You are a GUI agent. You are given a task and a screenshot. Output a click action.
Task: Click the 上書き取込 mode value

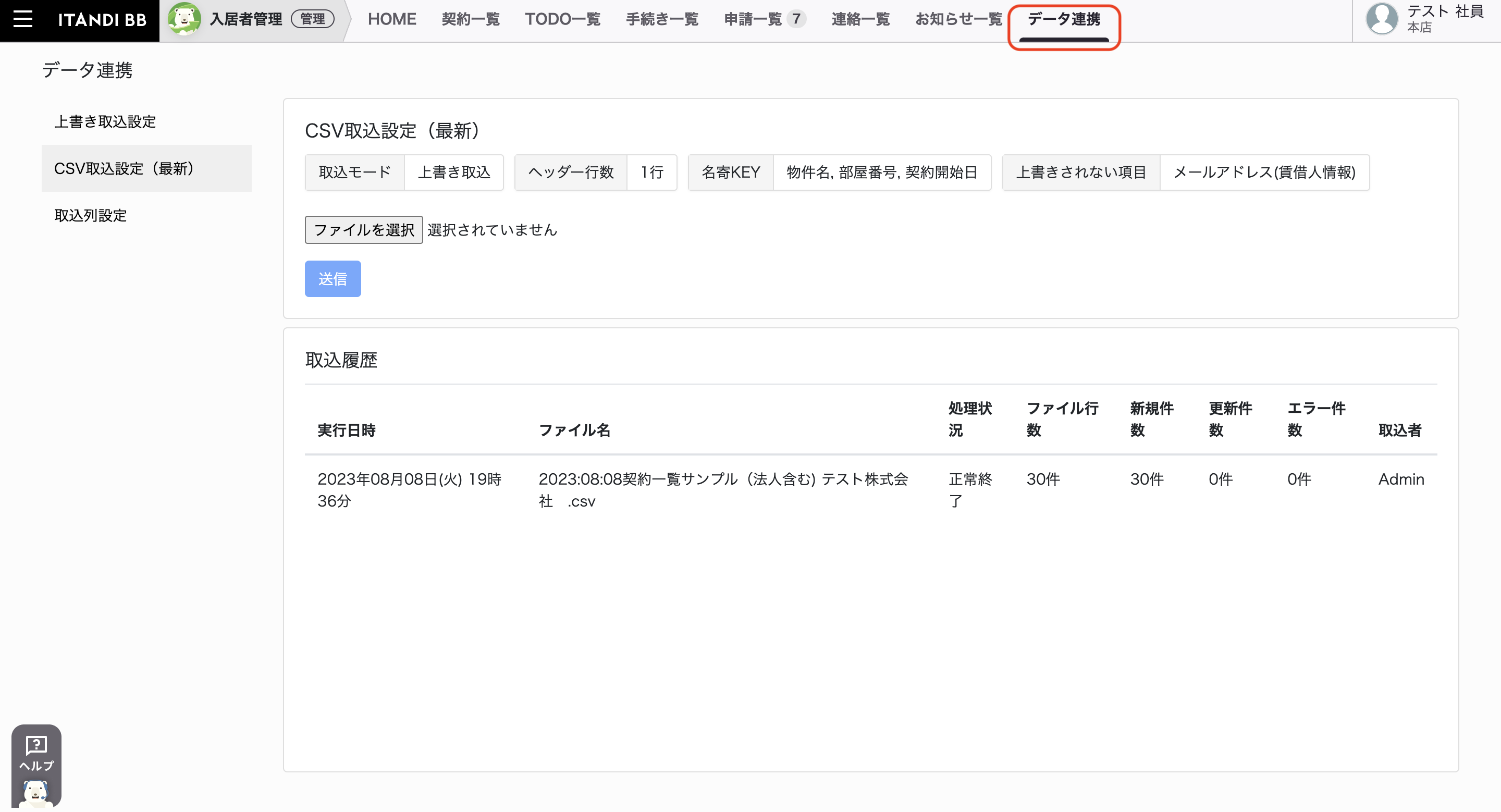coord(454,173)
